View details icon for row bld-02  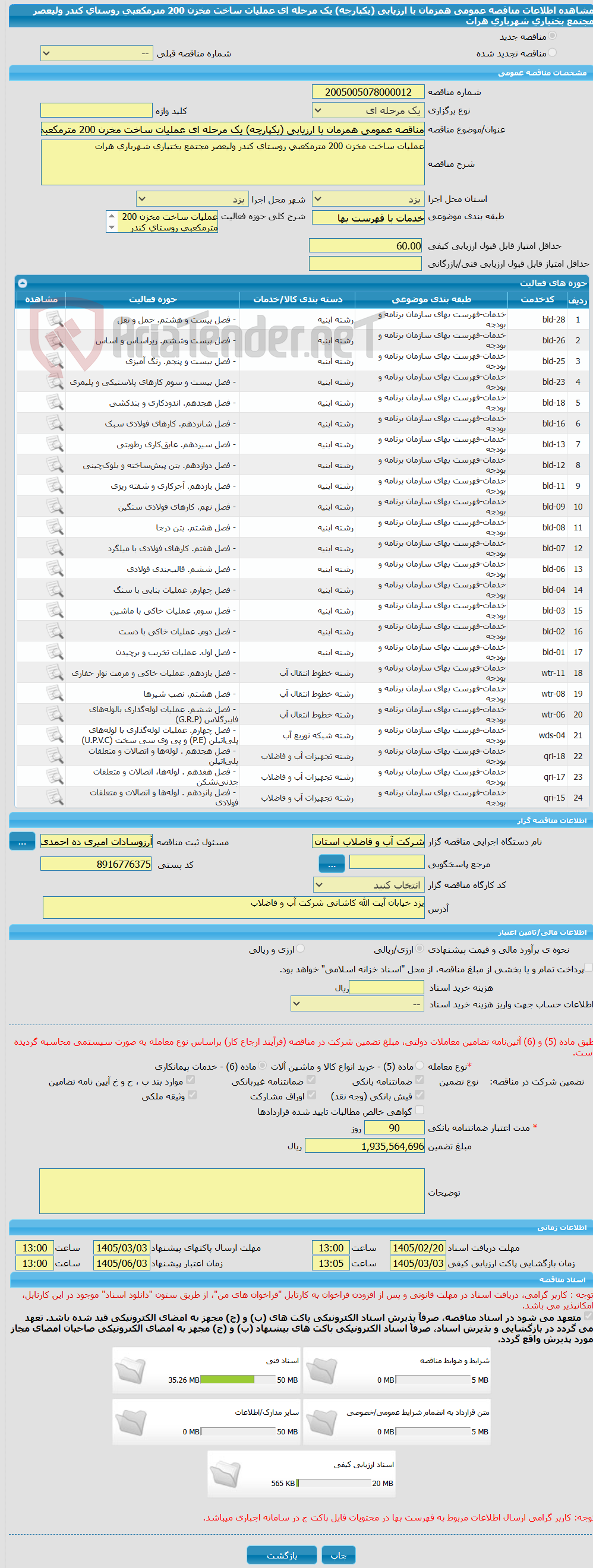coord(55,631)
